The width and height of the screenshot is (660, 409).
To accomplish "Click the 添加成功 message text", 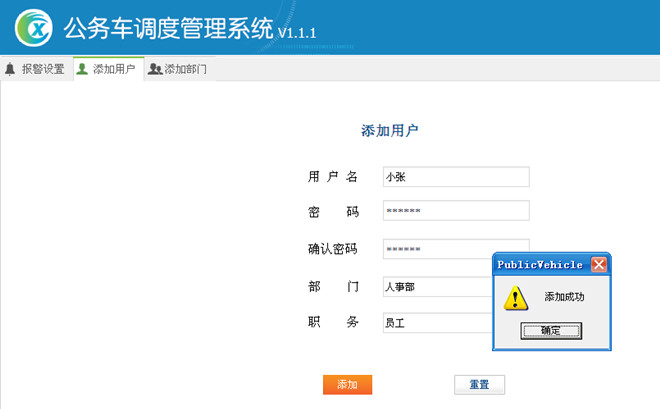I will (x=564, y=297).
